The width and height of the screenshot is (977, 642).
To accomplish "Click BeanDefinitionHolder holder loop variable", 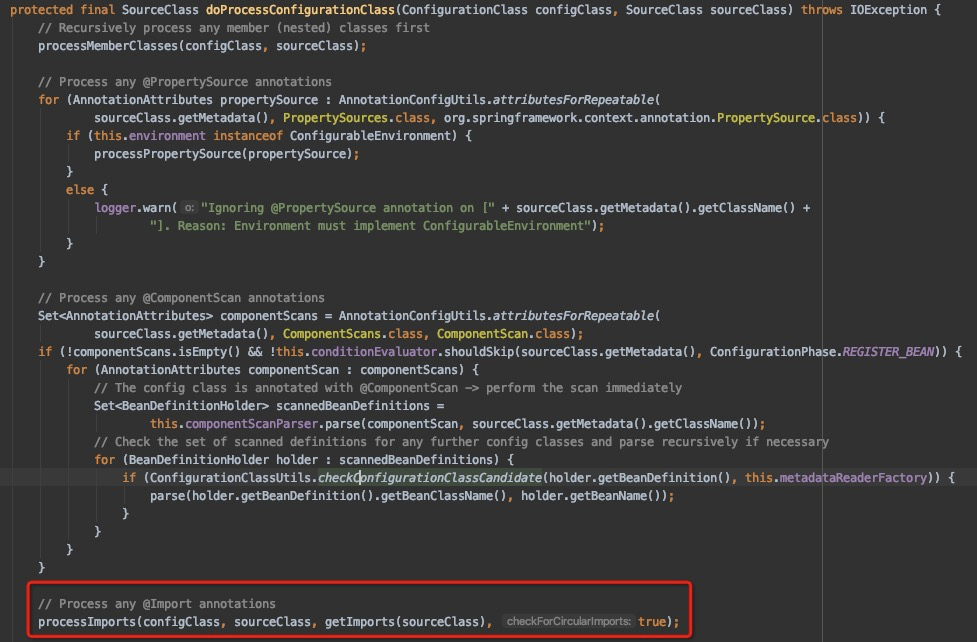I will 223,461.
